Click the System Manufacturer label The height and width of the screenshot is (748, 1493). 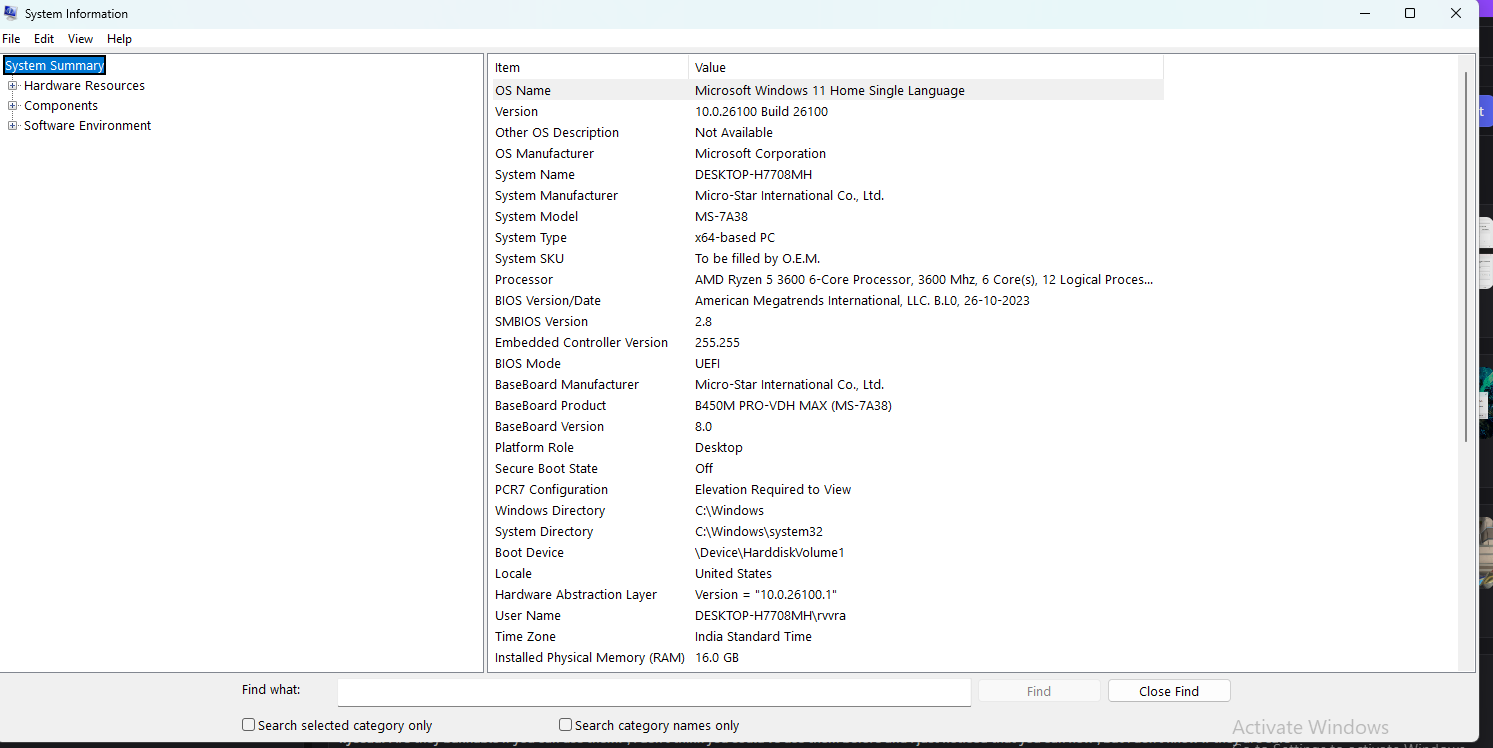point(556,196)
